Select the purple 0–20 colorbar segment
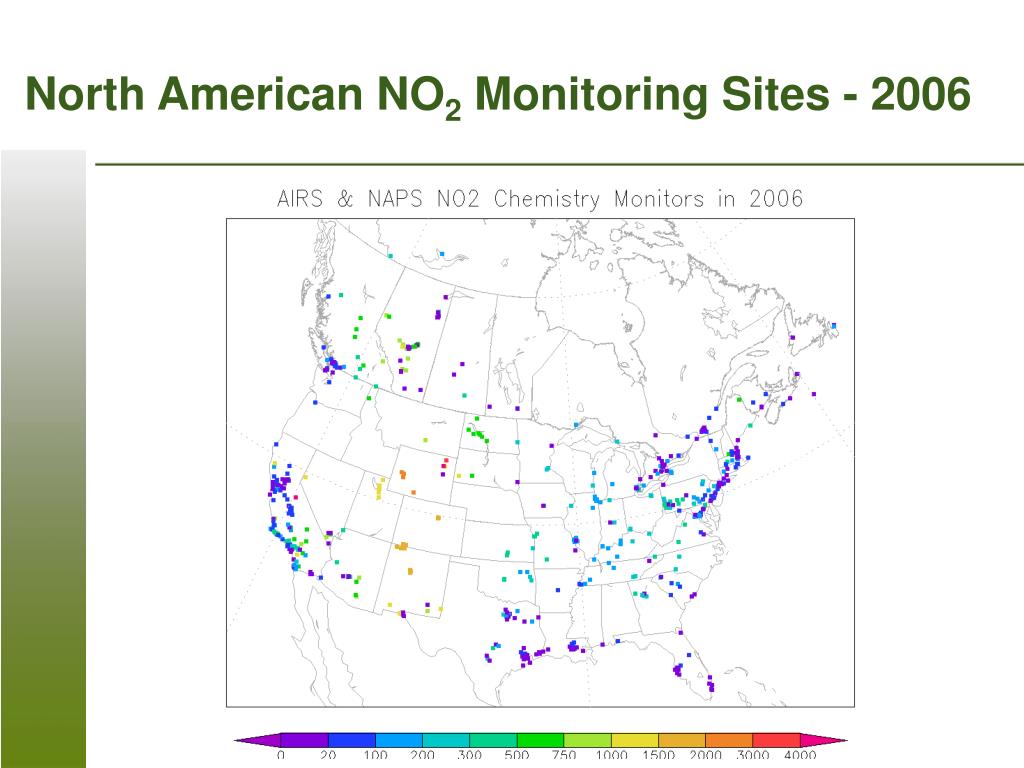The width and height of the screenshot is (1024, 768). coord(304,740)
